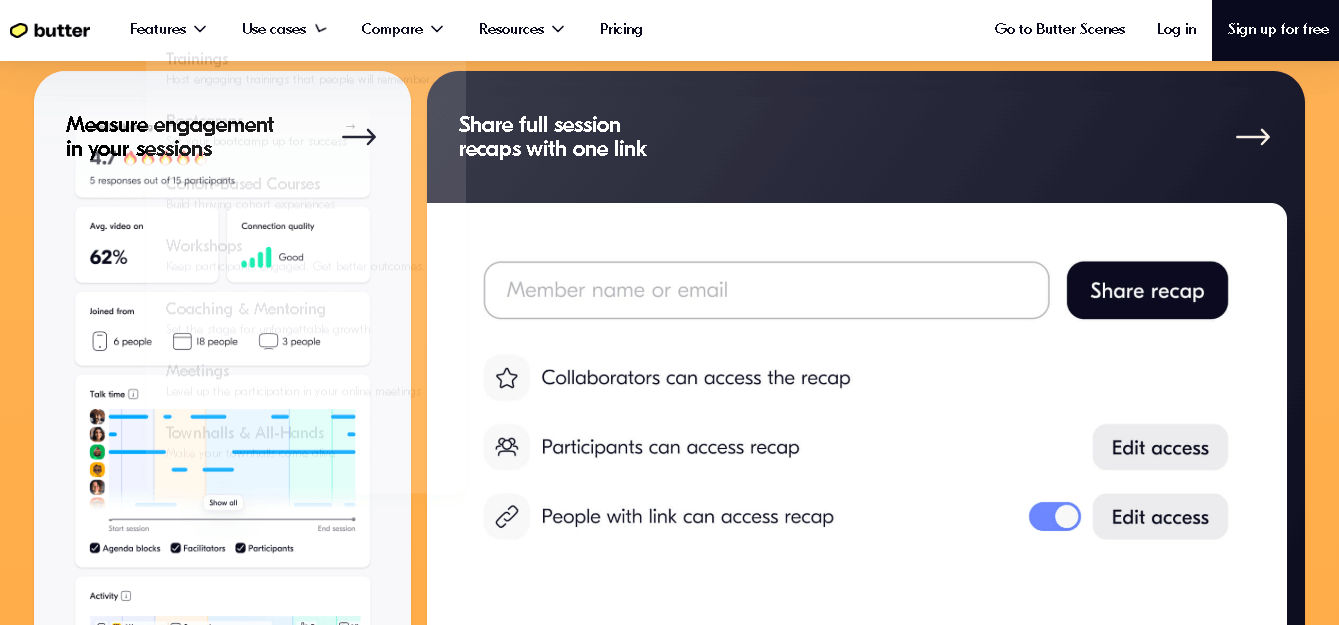This screenshot has height=625, width=1339.
Task: Click the Talk time info icon
Action: [133, 394]
